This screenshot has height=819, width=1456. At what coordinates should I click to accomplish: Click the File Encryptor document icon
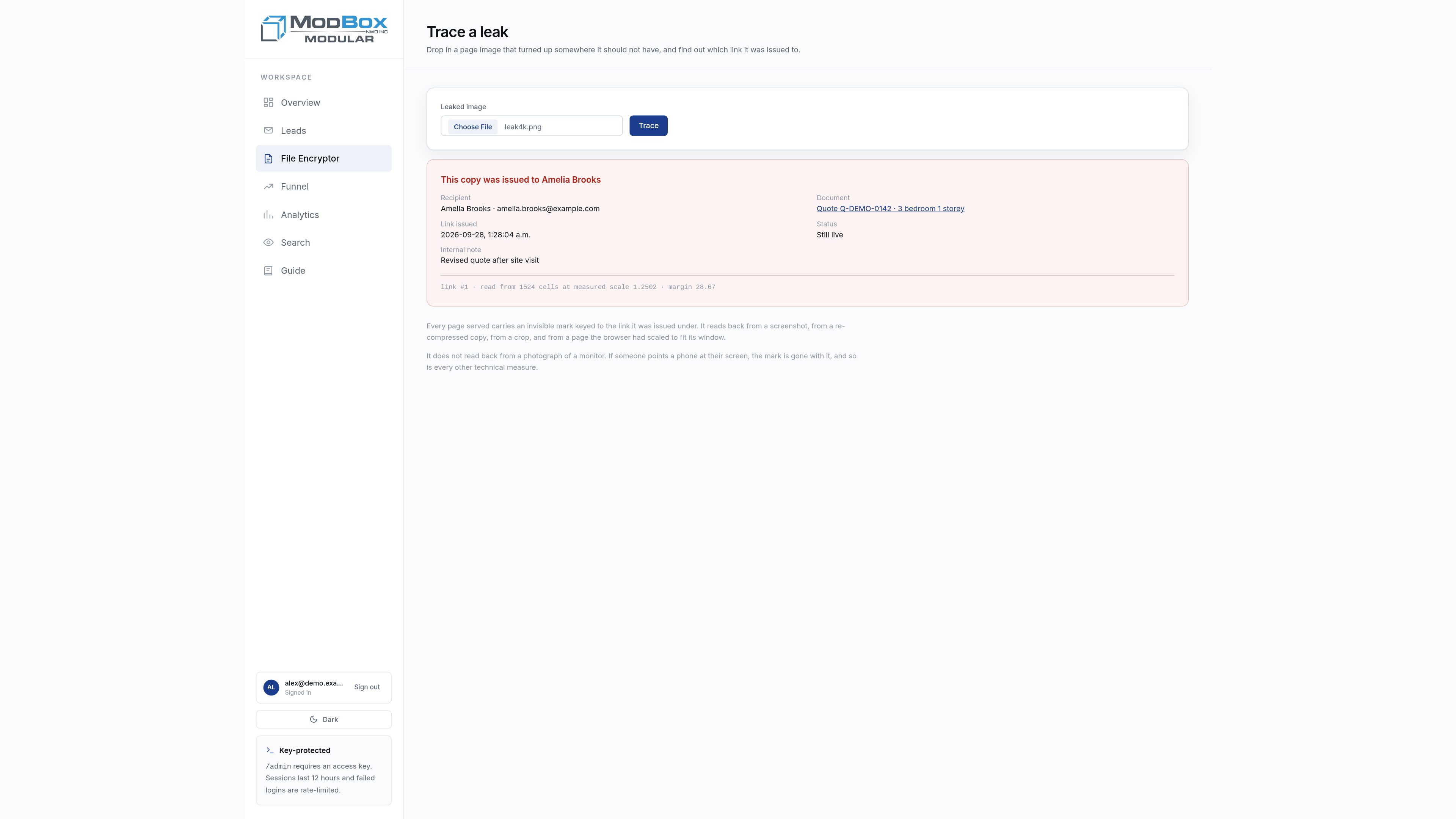[x=268, y=159]
